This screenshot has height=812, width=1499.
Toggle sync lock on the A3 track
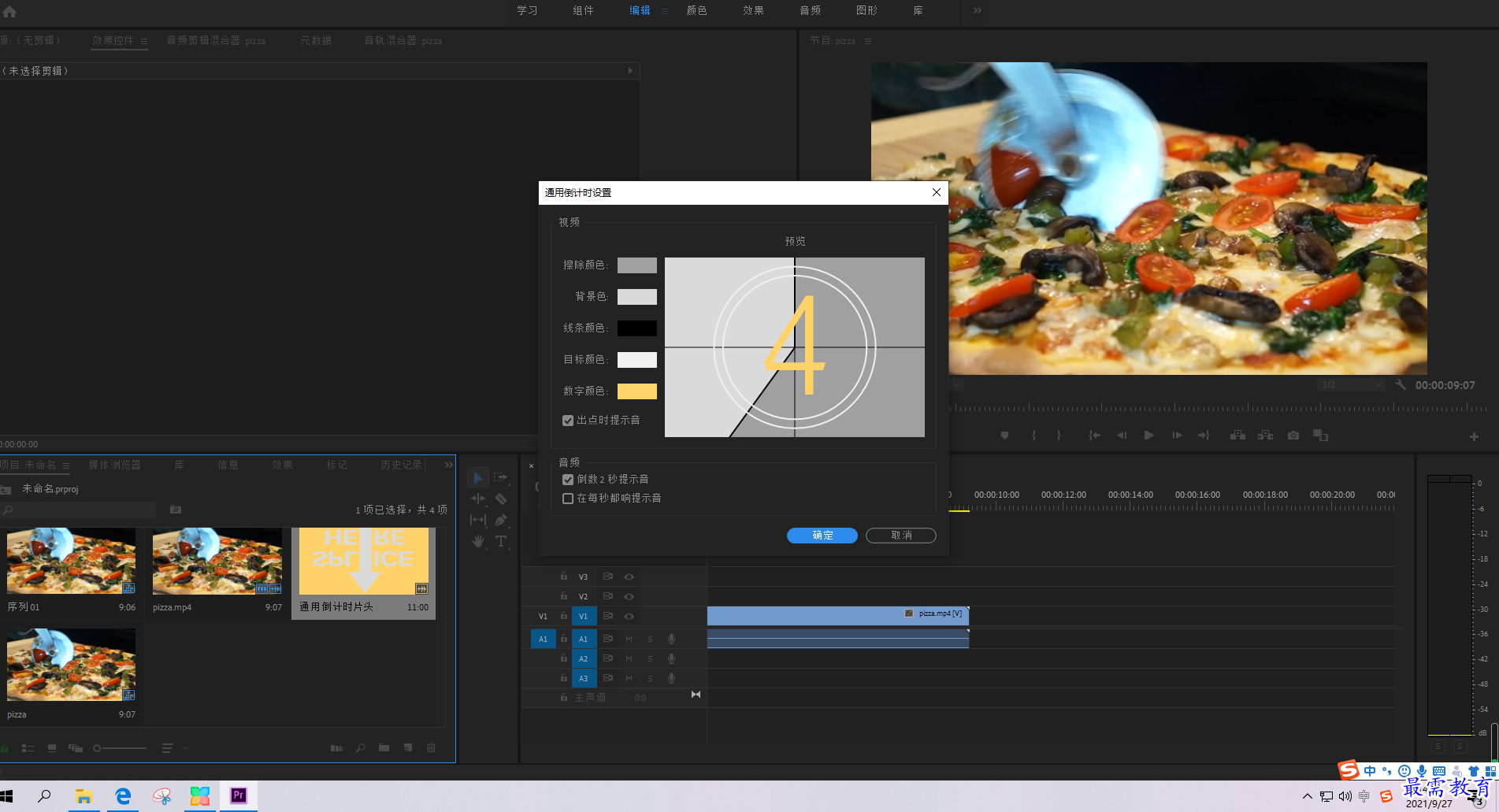608,678
